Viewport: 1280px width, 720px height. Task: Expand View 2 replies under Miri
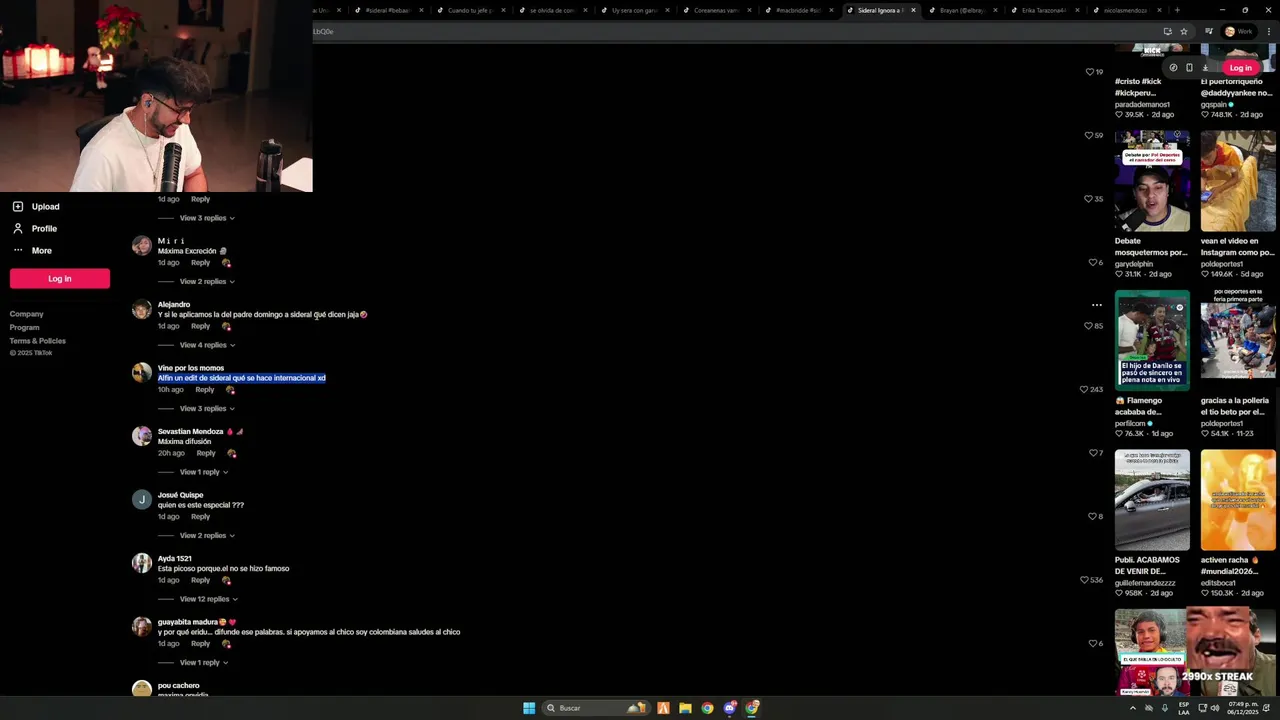point(207,281)
